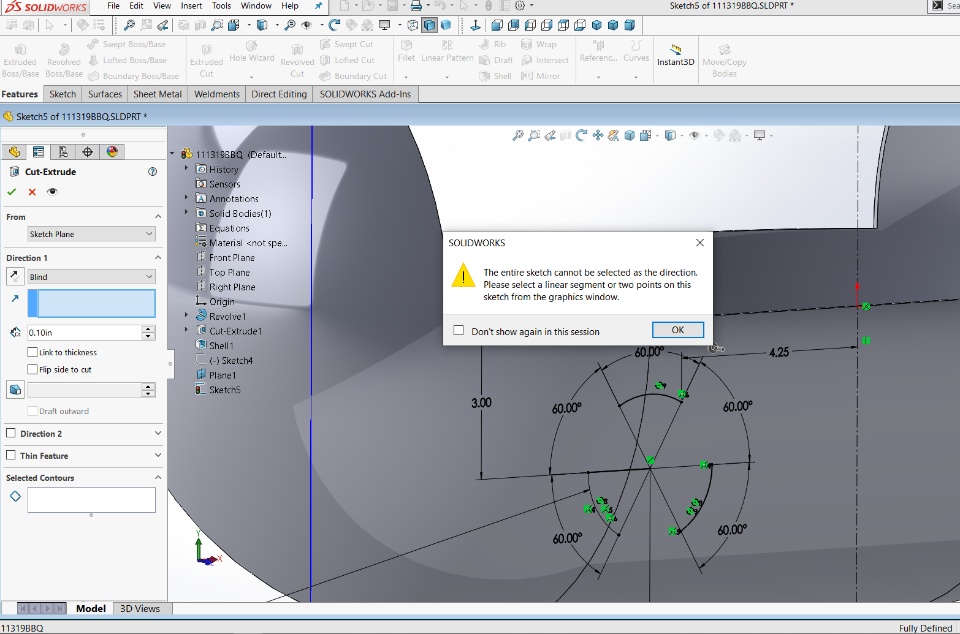Switch to the Sheet Metal ribbon tab
The width and height of the screenshot is (960, 634).
[x=157, y=94]
